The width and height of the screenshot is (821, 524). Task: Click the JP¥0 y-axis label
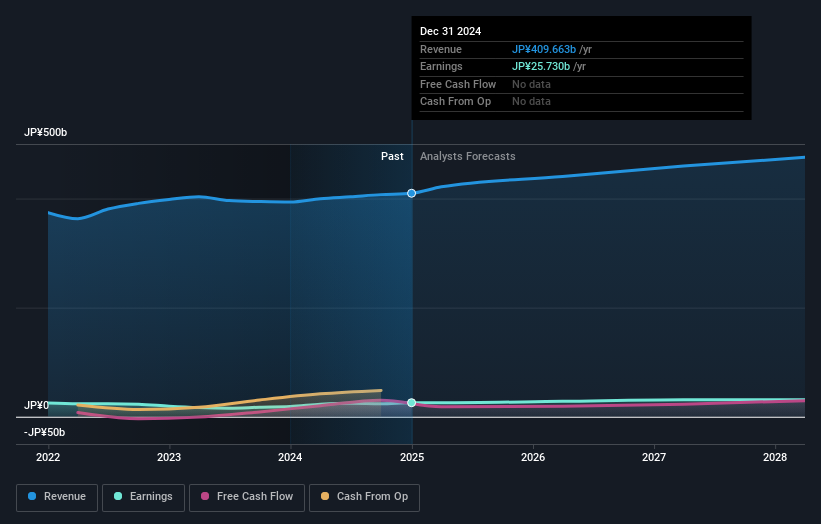[36, 406]
